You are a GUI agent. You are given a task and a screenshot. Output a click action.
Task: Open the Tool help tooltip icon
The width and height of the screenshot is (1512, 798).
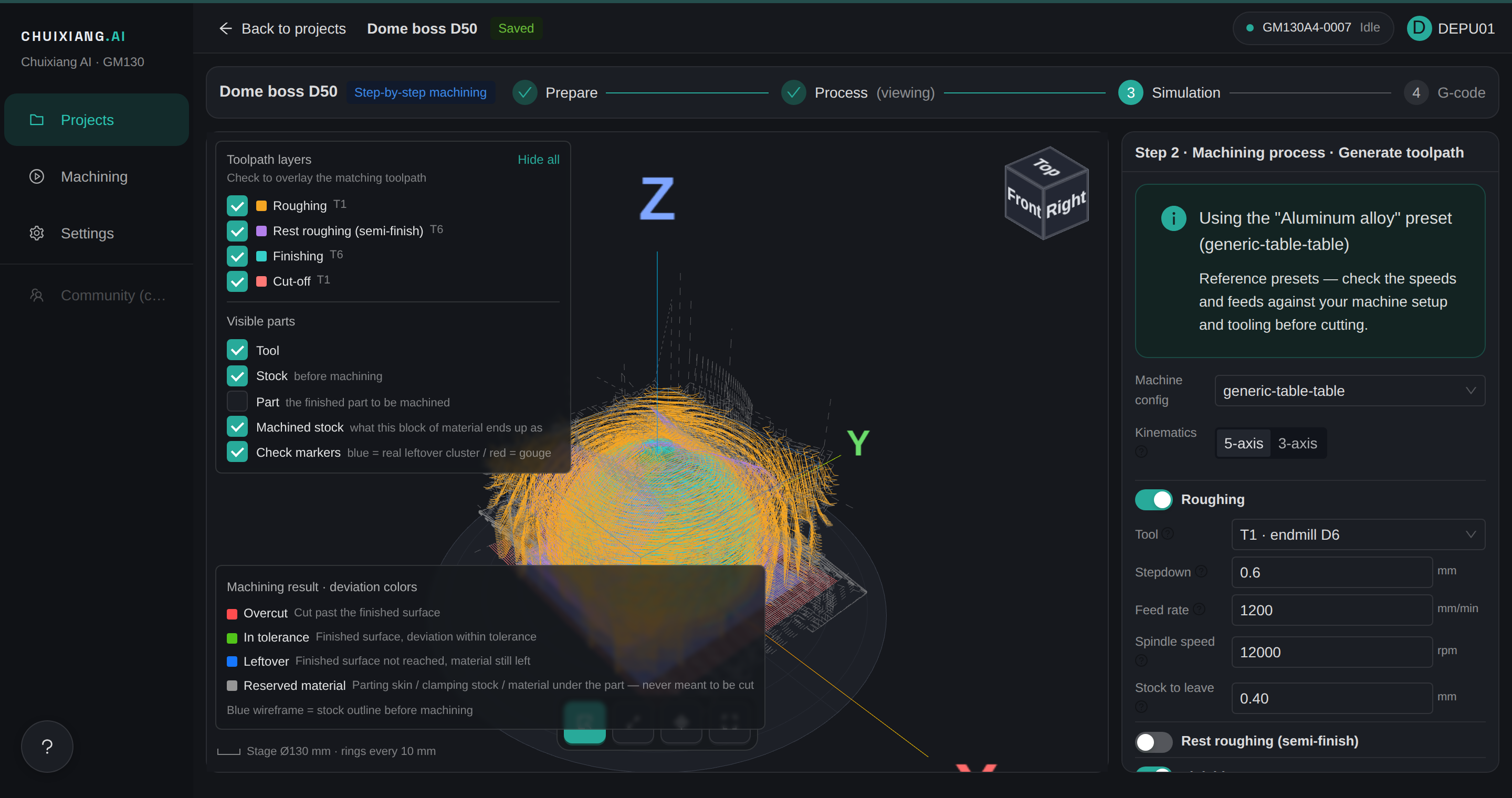(1168, 533)
